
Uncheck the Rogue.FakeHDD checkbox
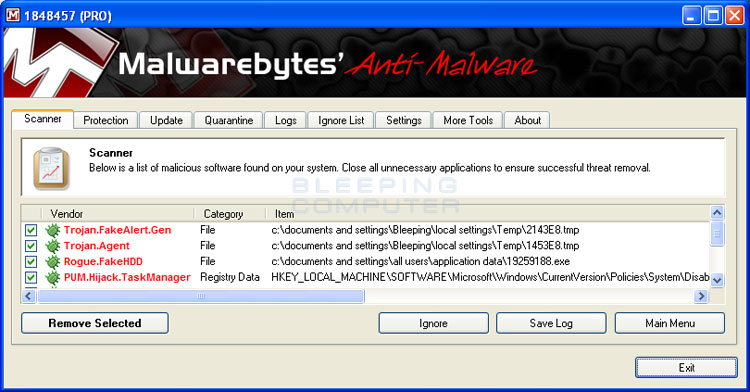point(31,262)
